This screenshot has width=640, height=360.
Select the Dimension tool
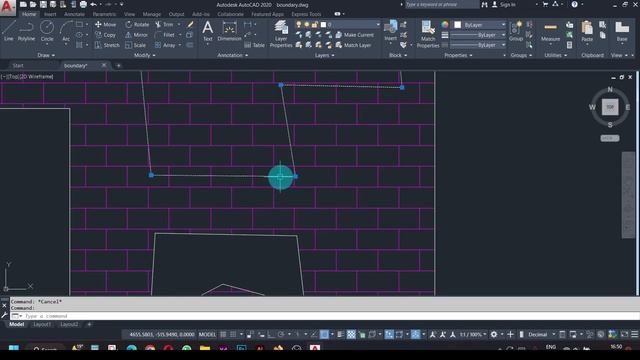[229, 31]
